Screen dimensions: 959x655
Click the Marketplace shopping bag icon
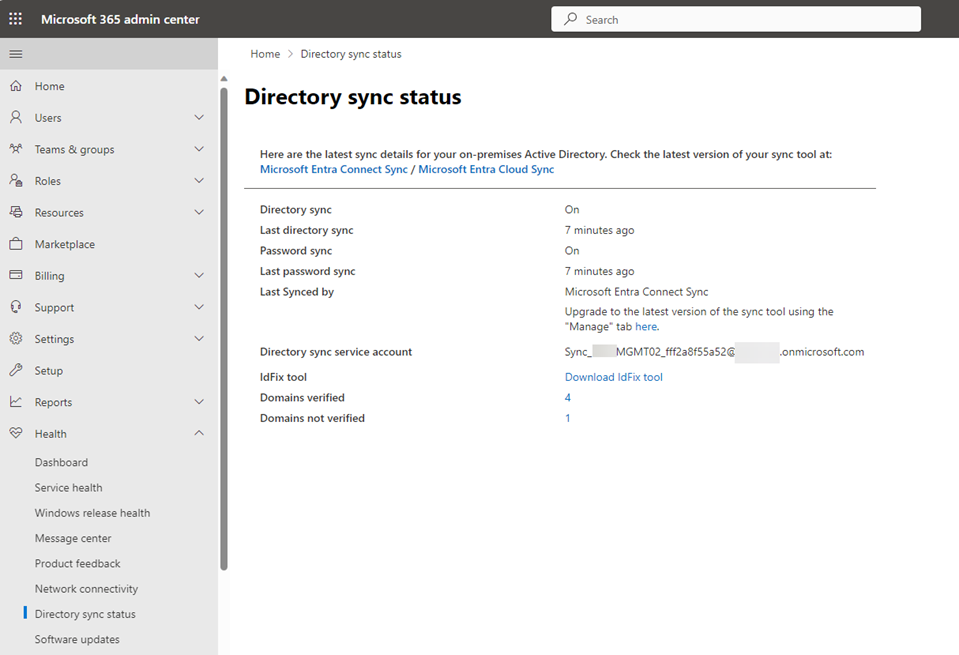tap(16, 244)
